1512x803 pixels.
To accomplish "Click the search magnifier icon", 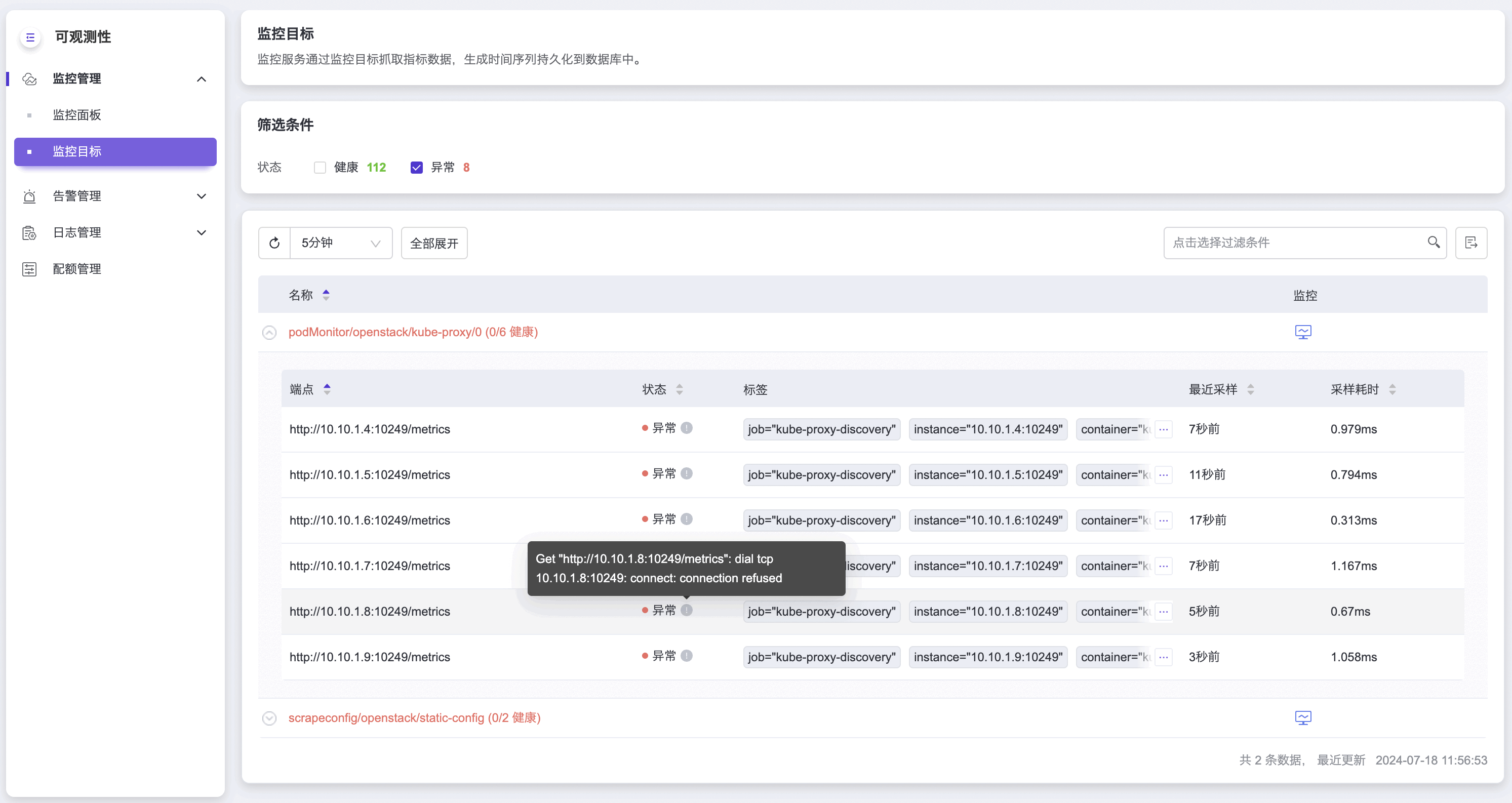I will [1434, 243].
